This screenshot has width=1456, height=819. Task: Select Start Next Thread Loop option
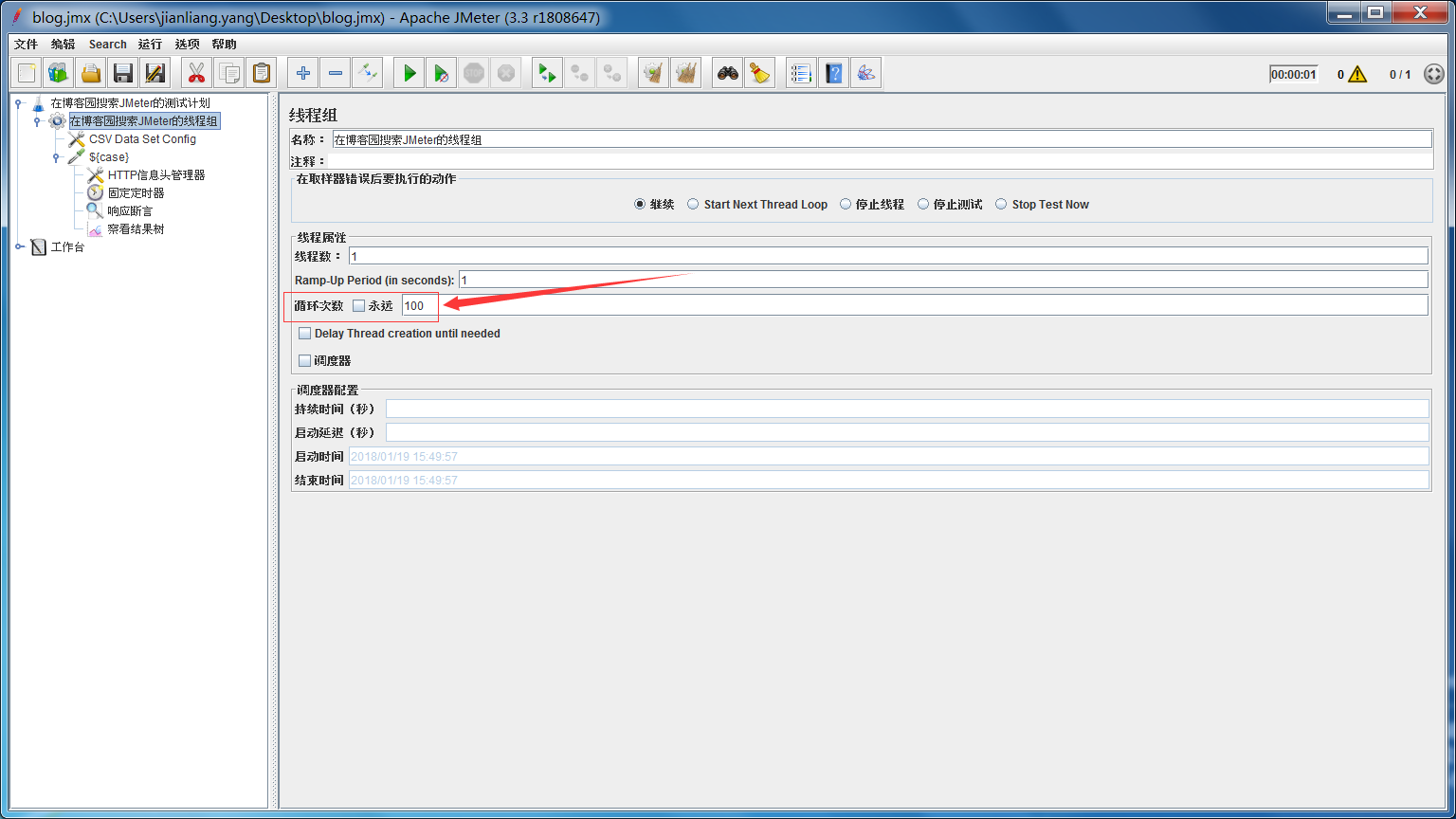757,204
